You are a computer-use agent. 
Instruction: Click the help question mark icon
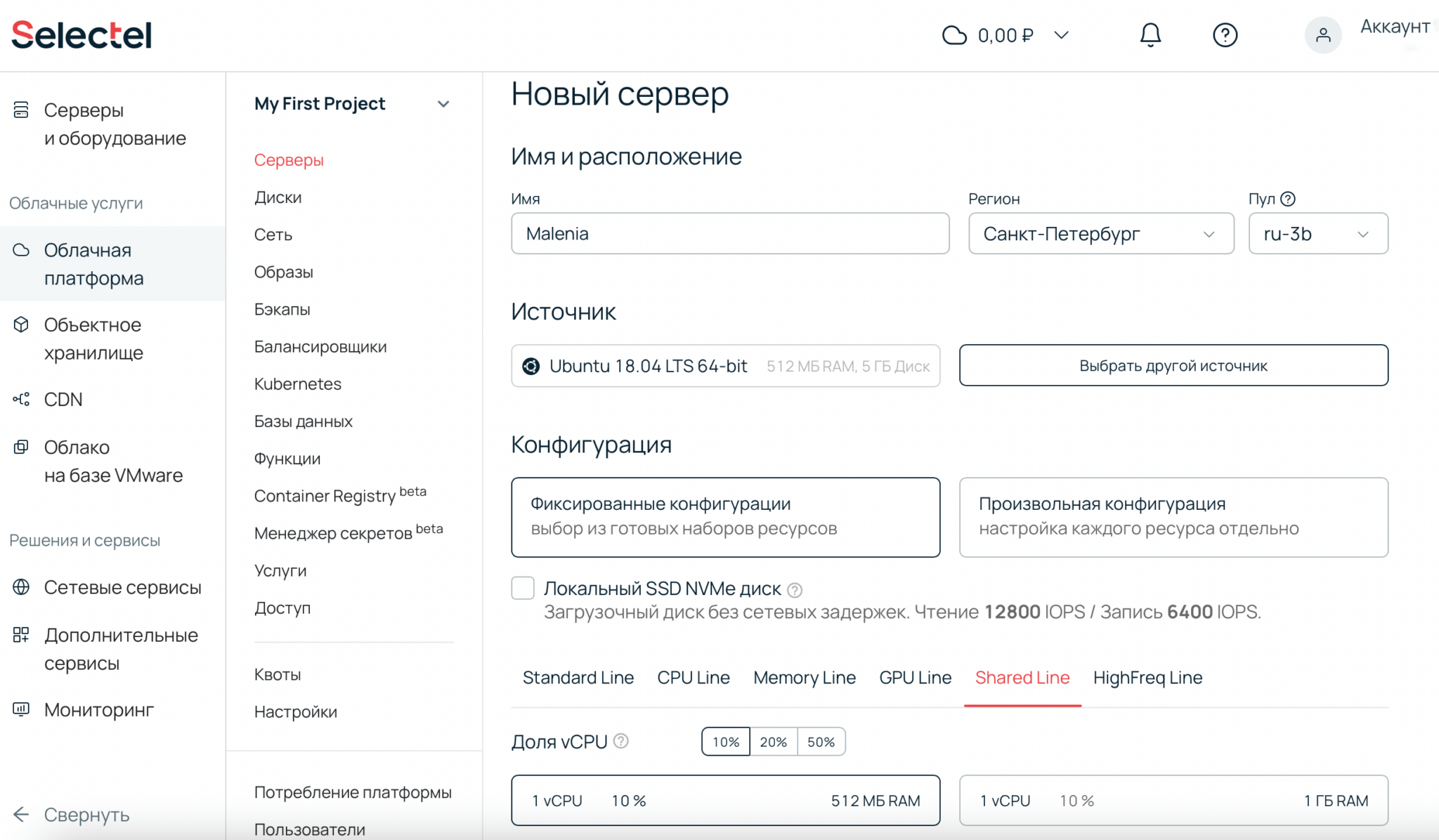[1224, 35]
